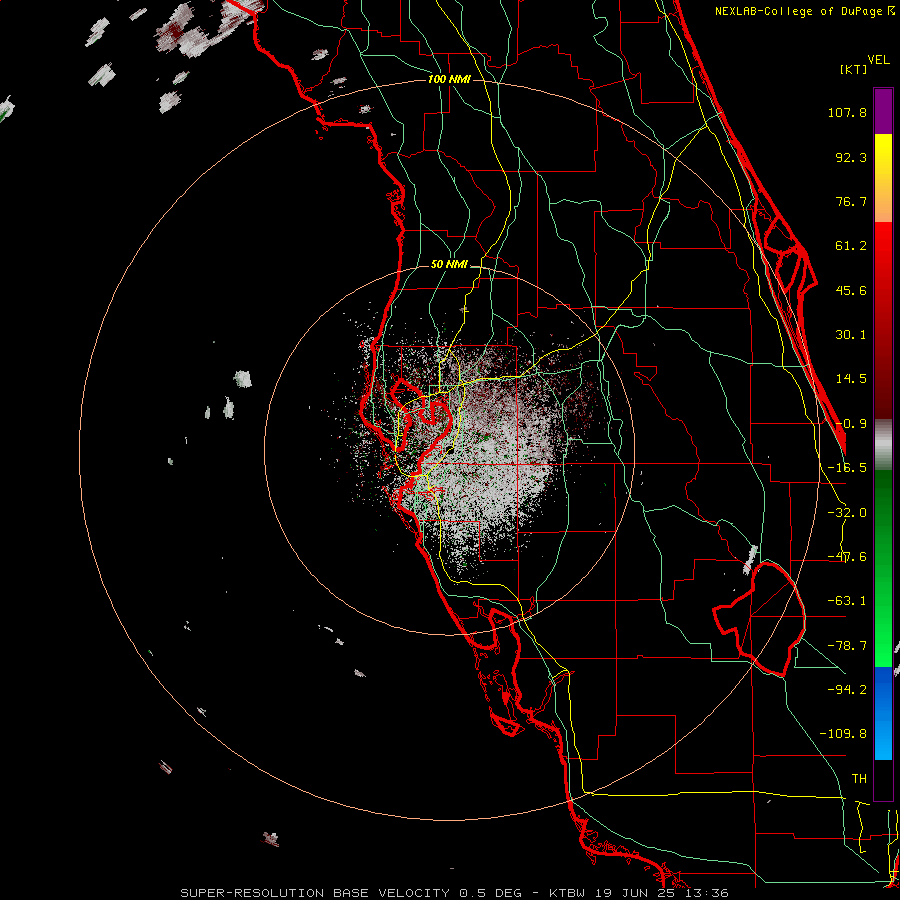
Task: Click the -63.1 velocity scale value
Action: (x=847, y=601)
